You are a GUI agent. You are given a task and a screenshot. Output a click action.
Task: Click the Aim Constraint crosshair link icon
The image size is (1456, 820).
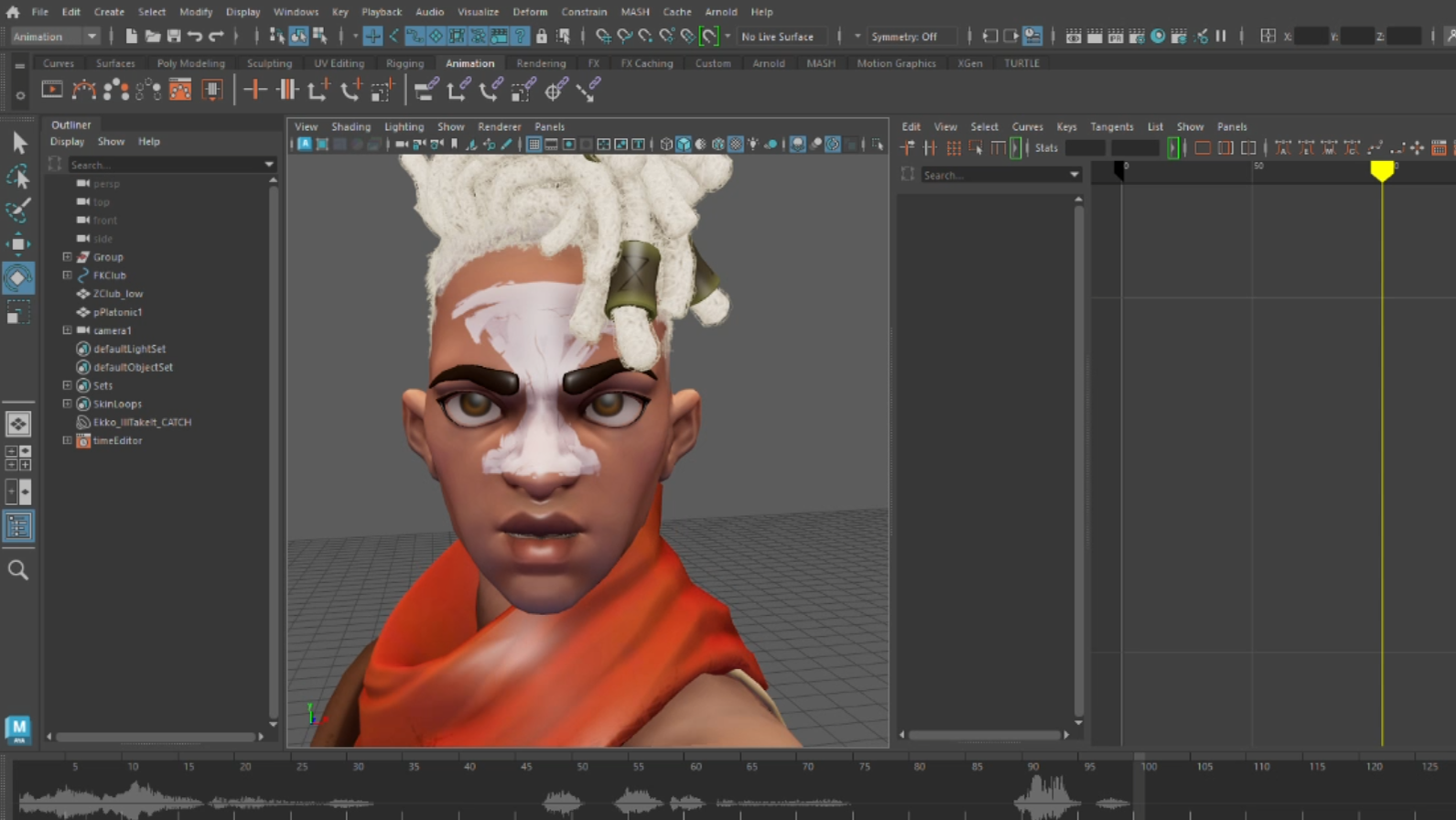(555, 90)
